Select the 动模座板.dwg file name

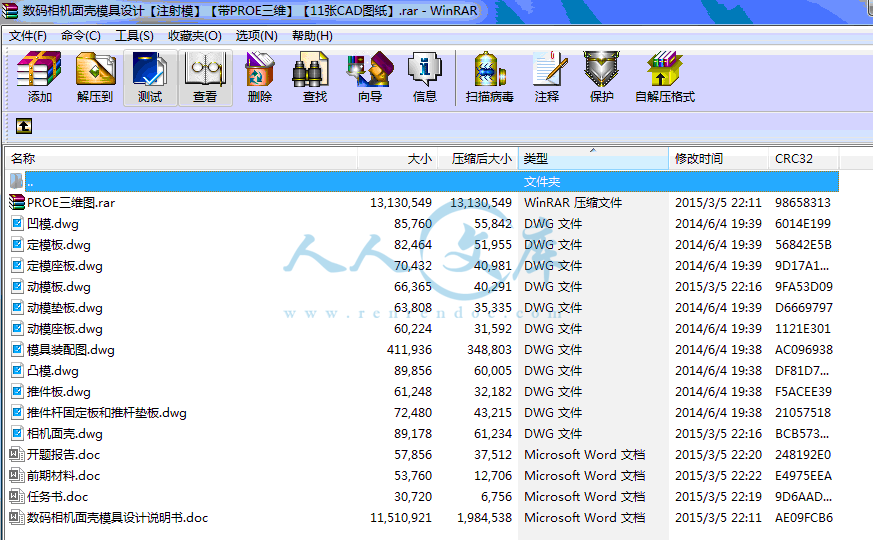point(65,328)
